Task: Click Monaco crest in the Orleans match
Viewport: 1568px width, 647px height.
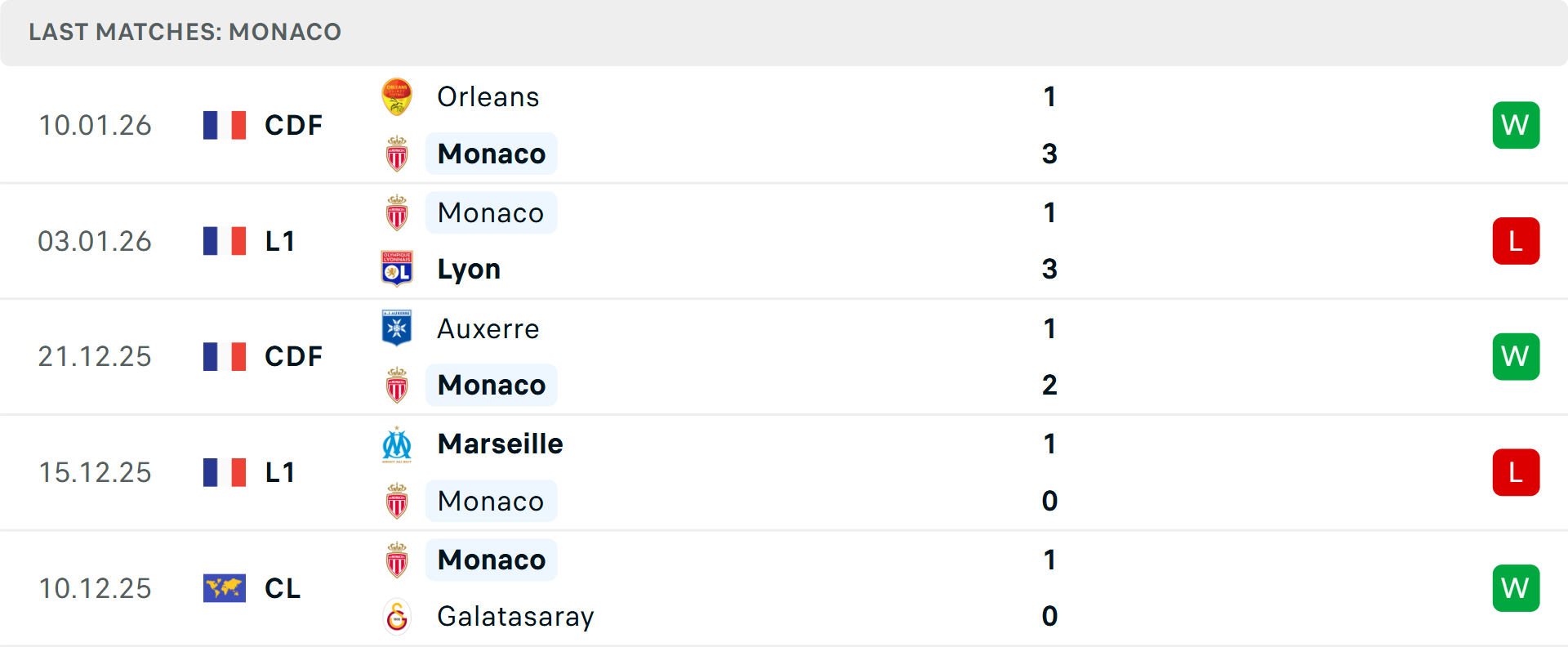Action: pos(397,154)
